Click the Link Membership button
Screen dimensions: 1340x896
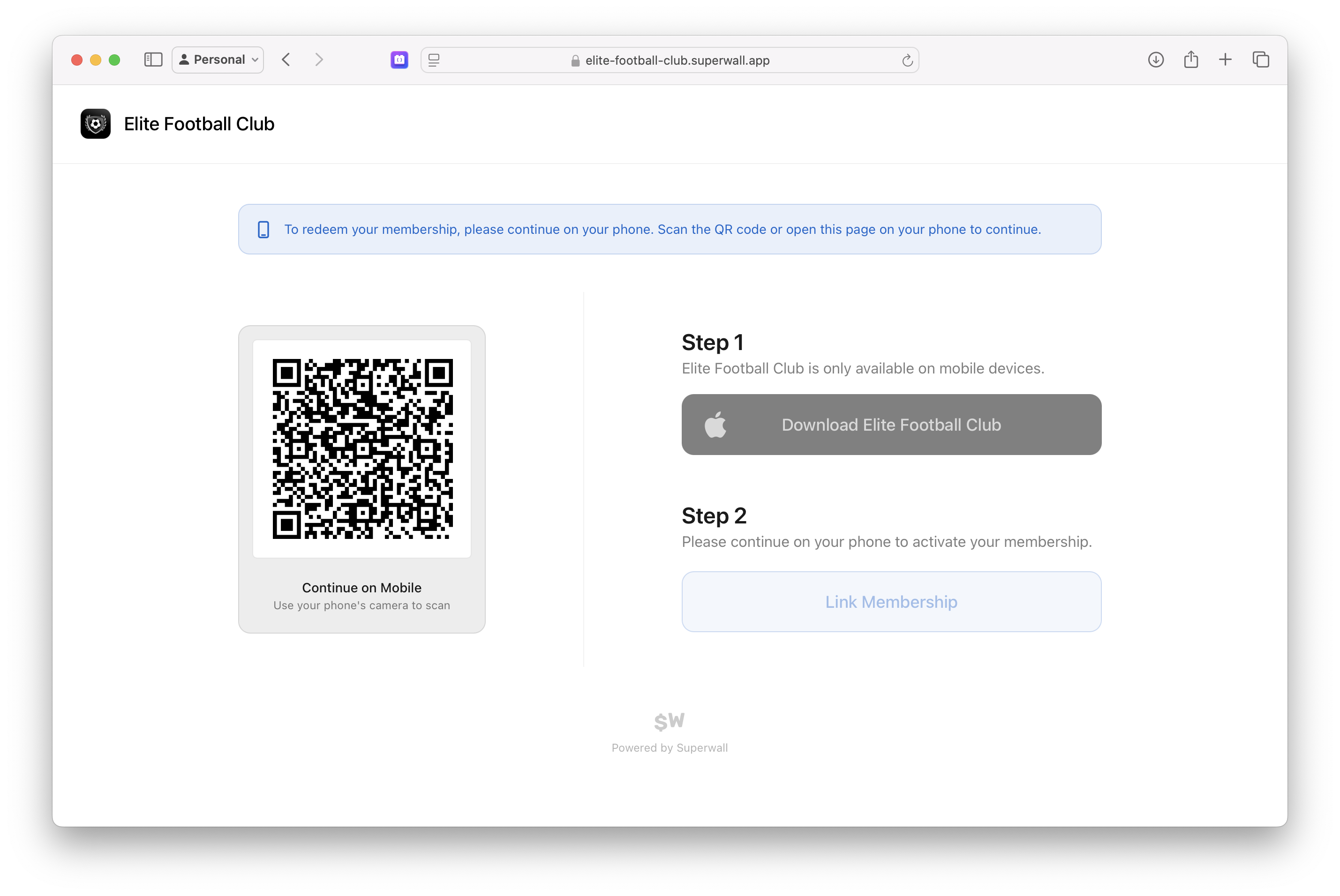(x=891, y=602)
